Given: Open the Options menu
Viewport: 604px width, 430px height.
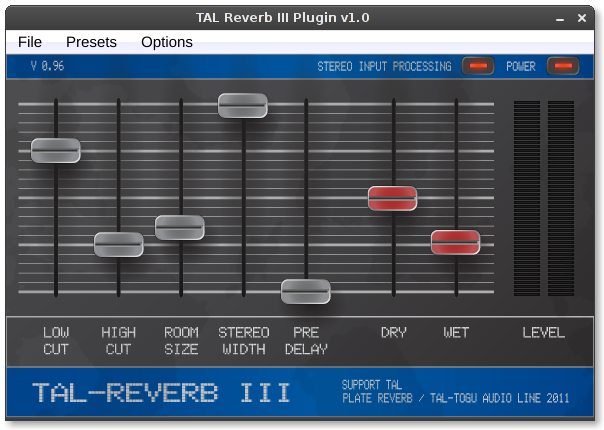Looking at the screenshot, I should point(167,42).
